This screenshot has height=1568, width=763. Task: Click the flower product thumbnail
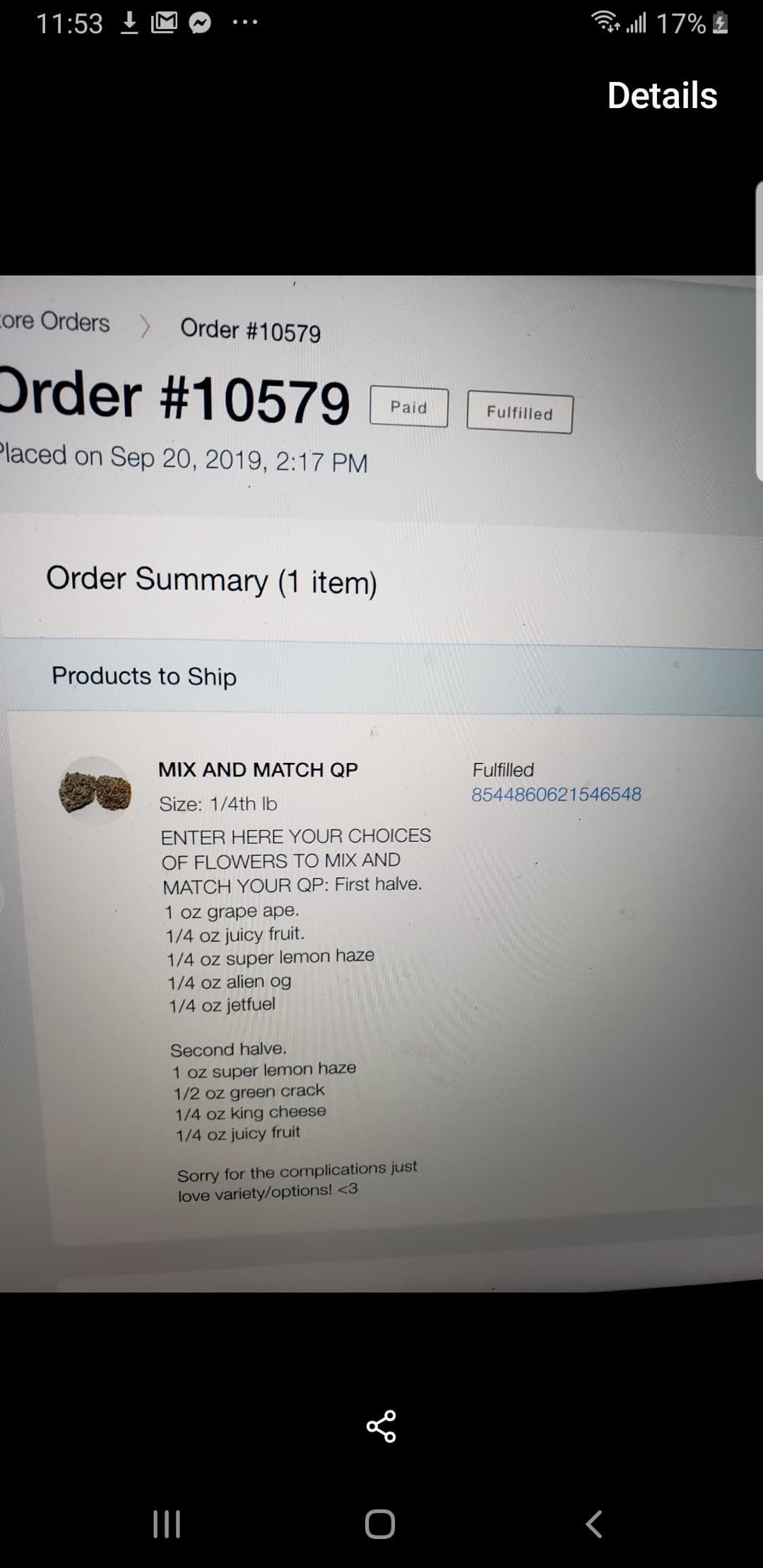pos(95,790)
